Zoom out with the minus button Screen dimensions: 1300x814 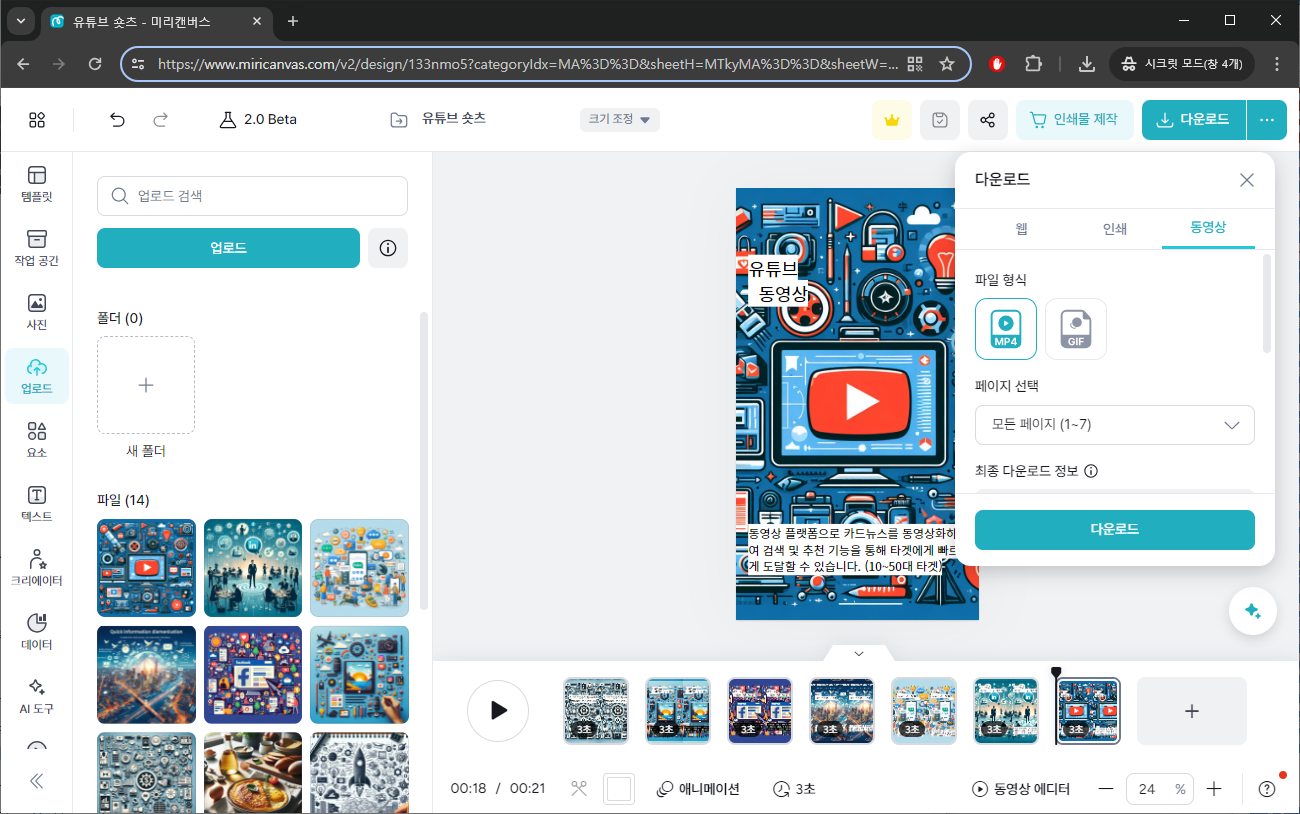[1106, 789]
